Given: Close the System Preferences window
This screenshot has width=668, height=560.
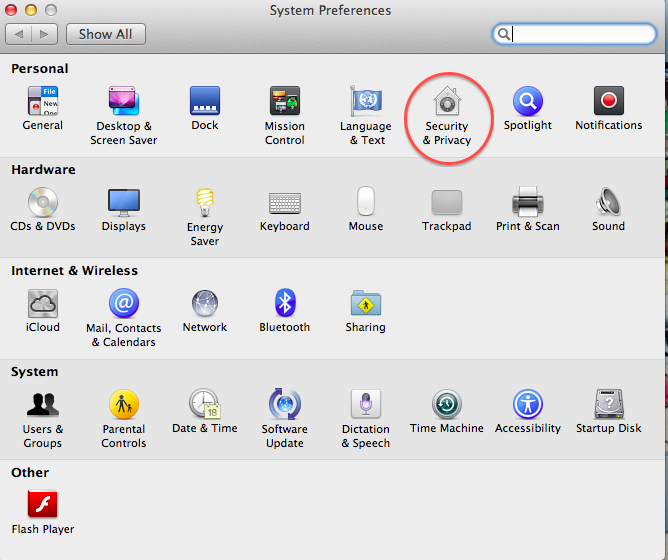Looking at the screenshot, I should (11, 9).
